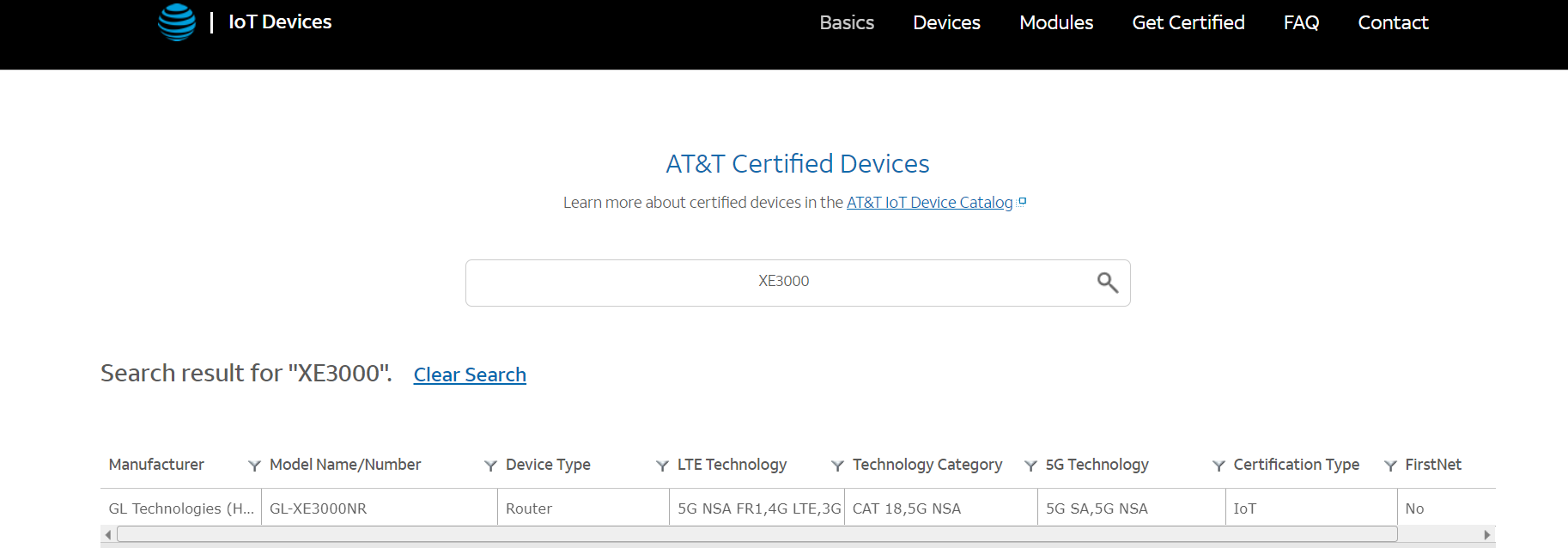Click the Clear Search link
1568x548 pixels.
[x=470, y=374]
